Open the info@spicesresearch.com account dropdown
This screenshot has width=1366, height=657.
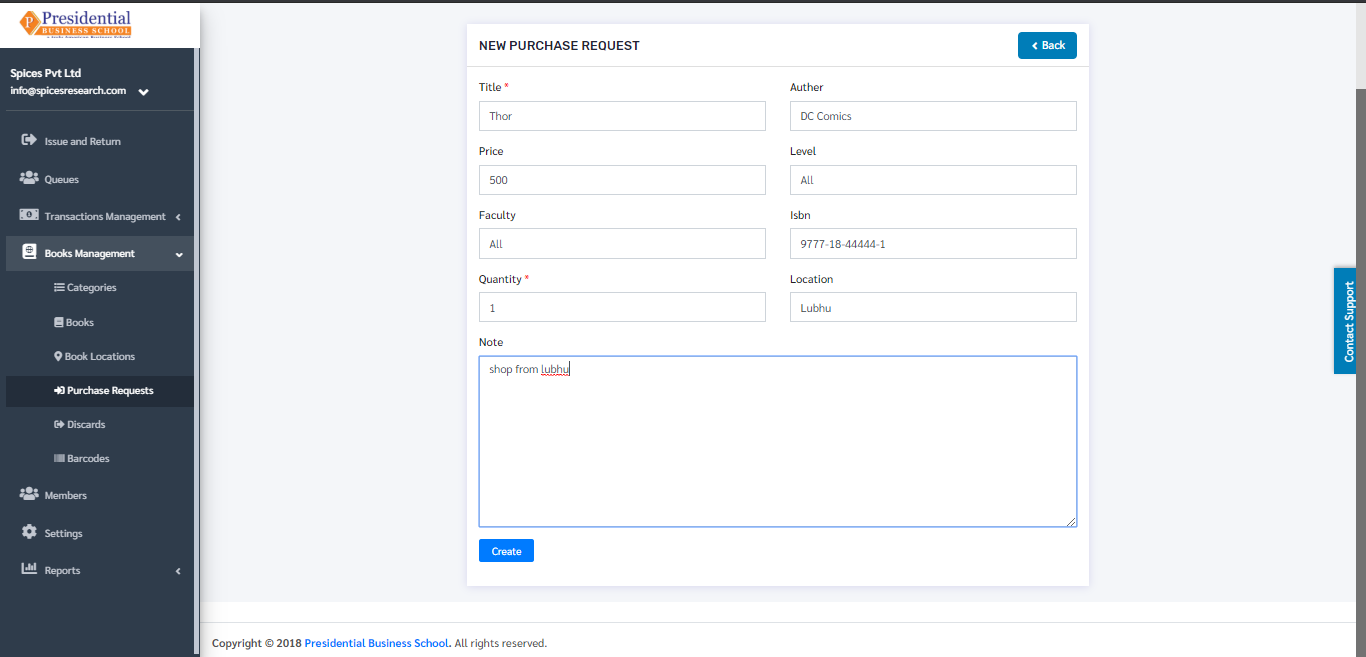[143, 91]
